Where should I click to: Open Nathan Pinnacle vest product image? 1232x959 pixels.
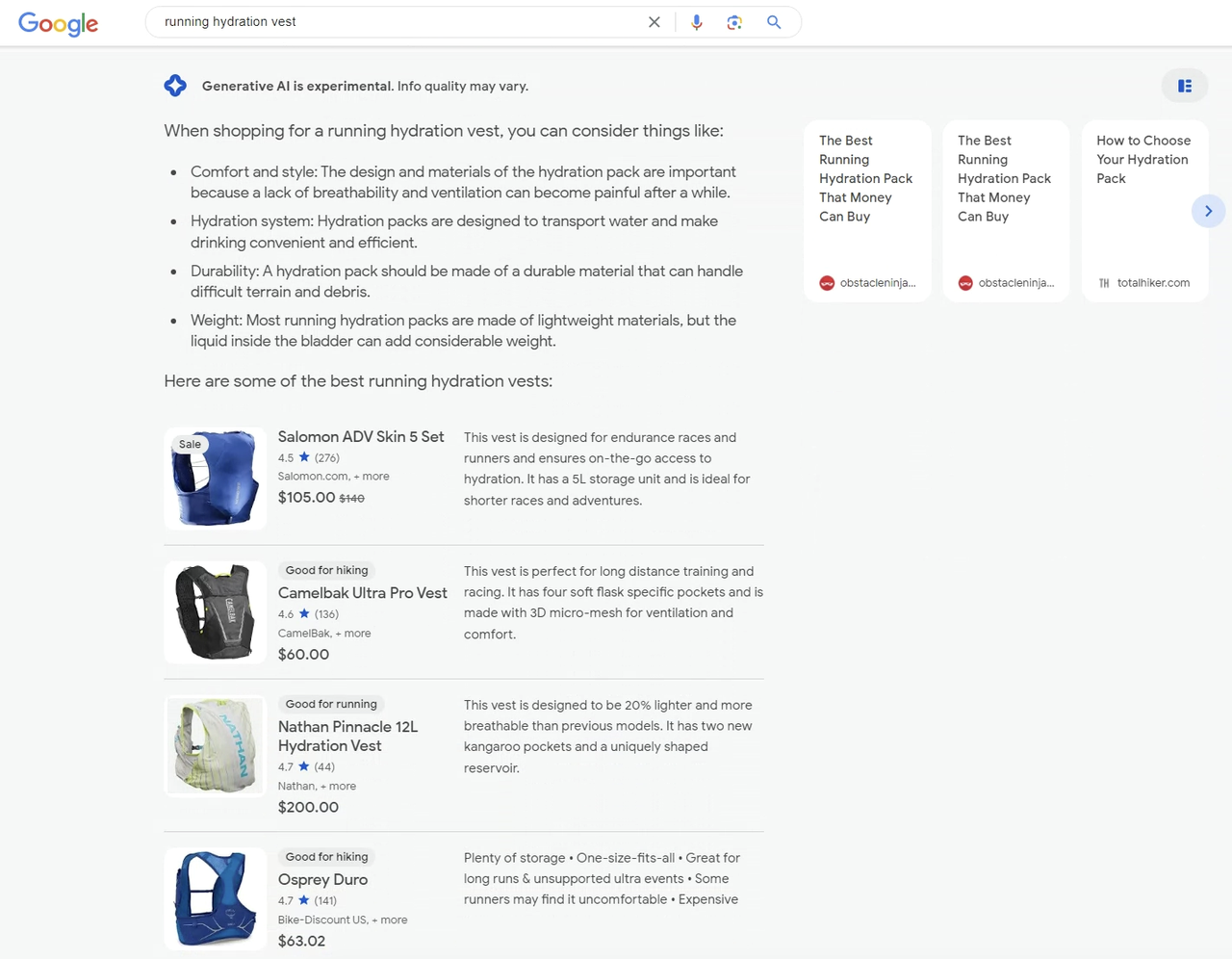(x=215, y=746)
